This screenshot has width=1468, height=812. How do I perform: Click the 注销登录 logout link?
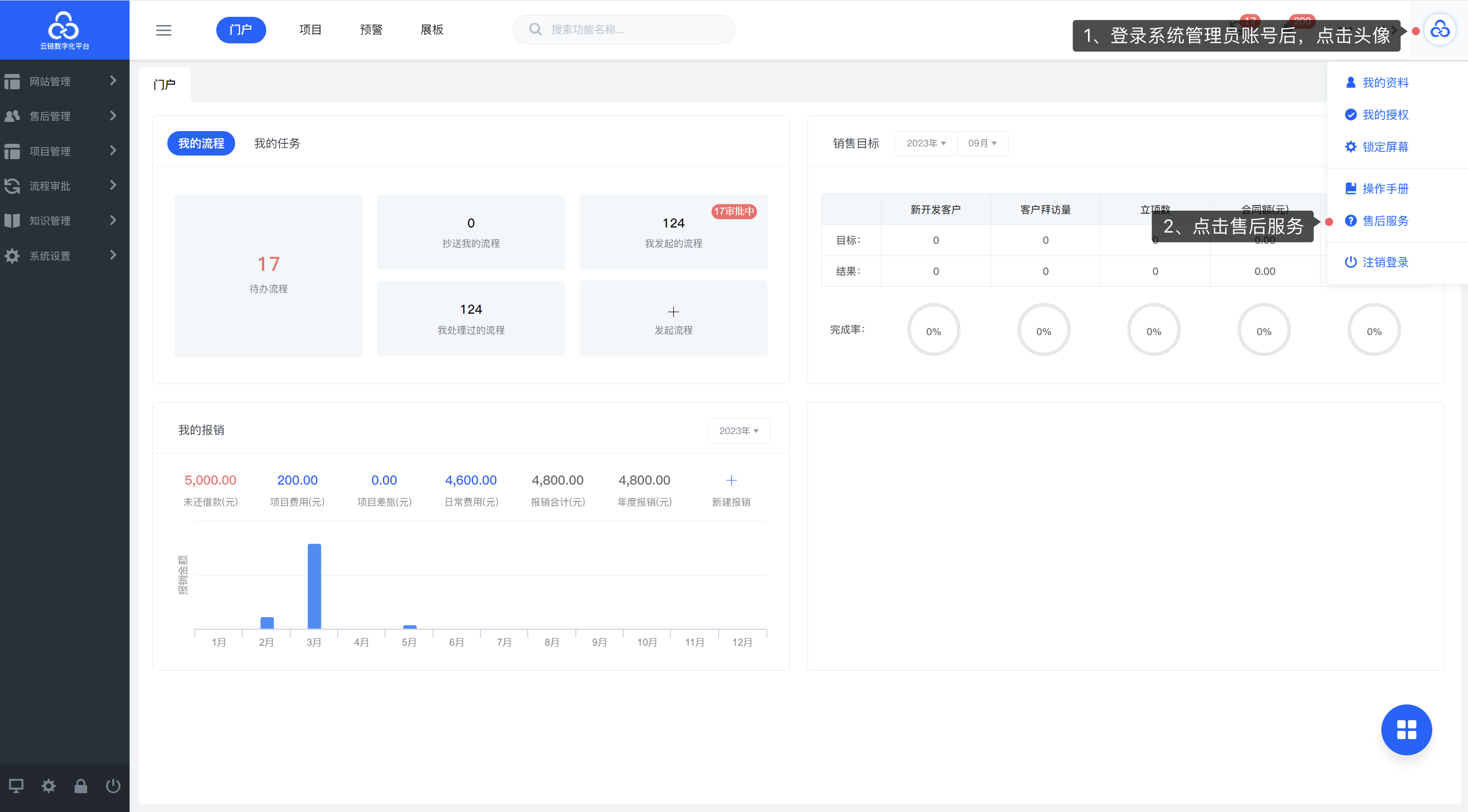1385,262
